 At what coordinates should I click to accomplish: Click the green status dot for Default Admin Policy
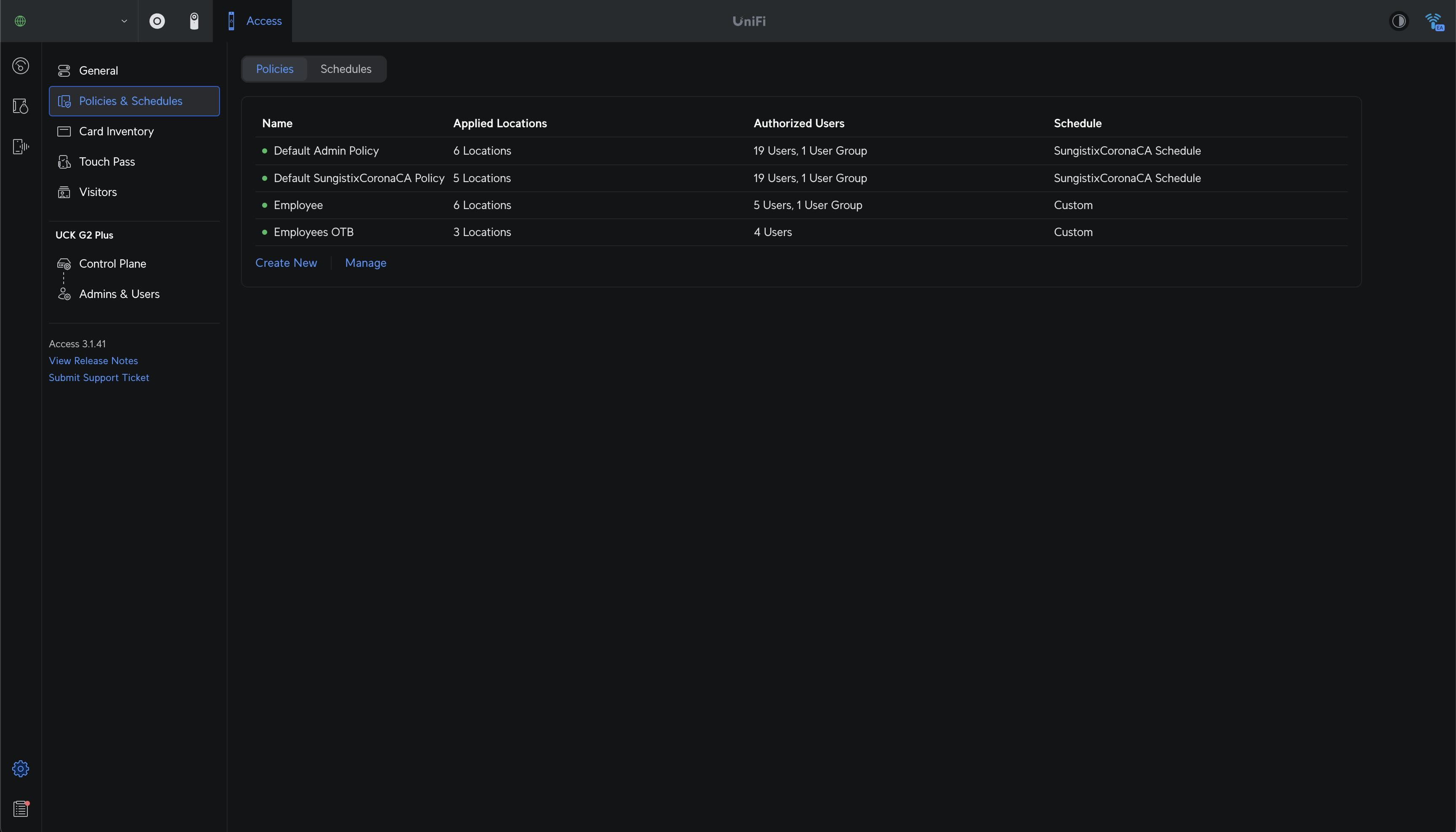265,151
